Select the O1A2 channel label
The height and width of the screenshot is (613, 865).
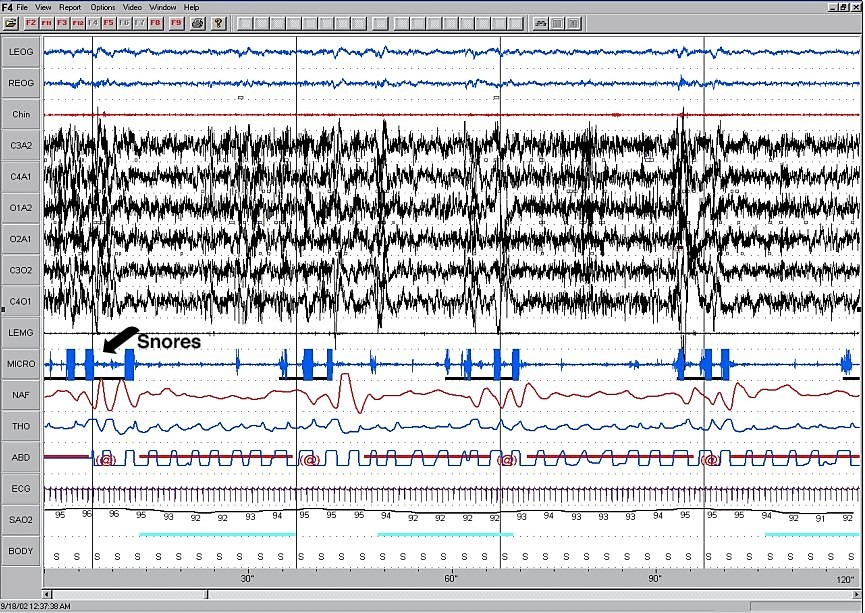coord(21,208)
